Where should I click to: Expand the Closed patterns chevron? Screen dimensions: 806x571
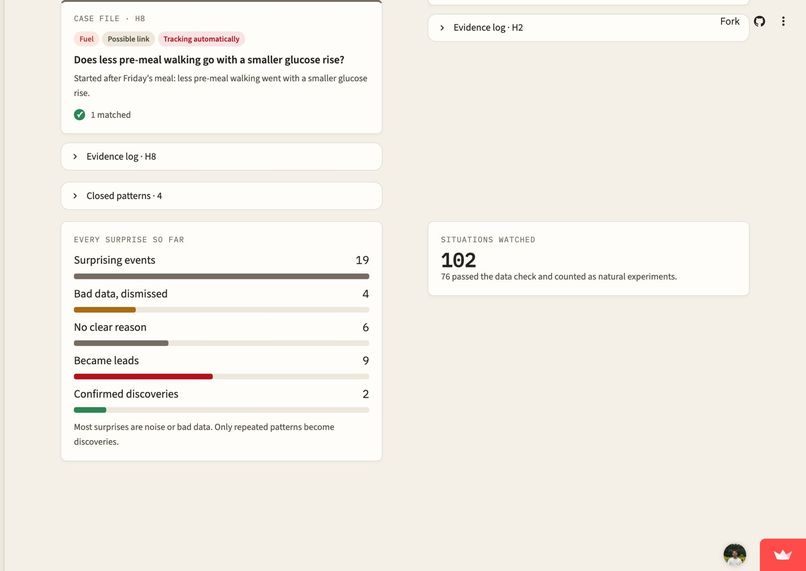75,196
